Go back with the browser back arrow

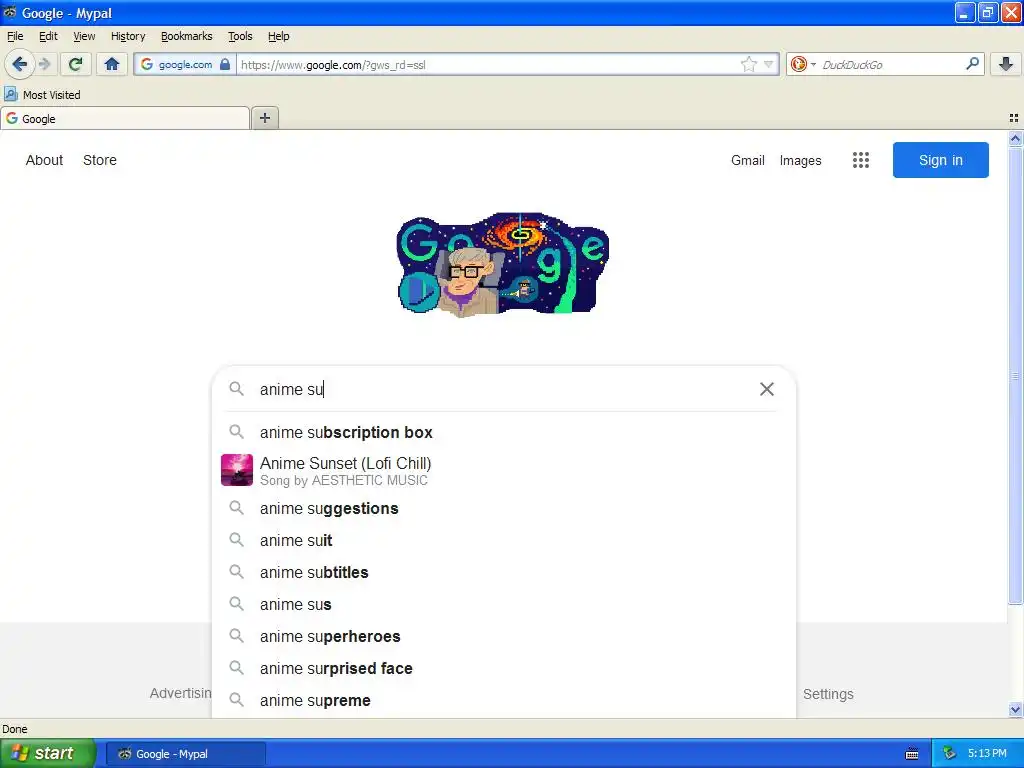click(x=20, y=64)
